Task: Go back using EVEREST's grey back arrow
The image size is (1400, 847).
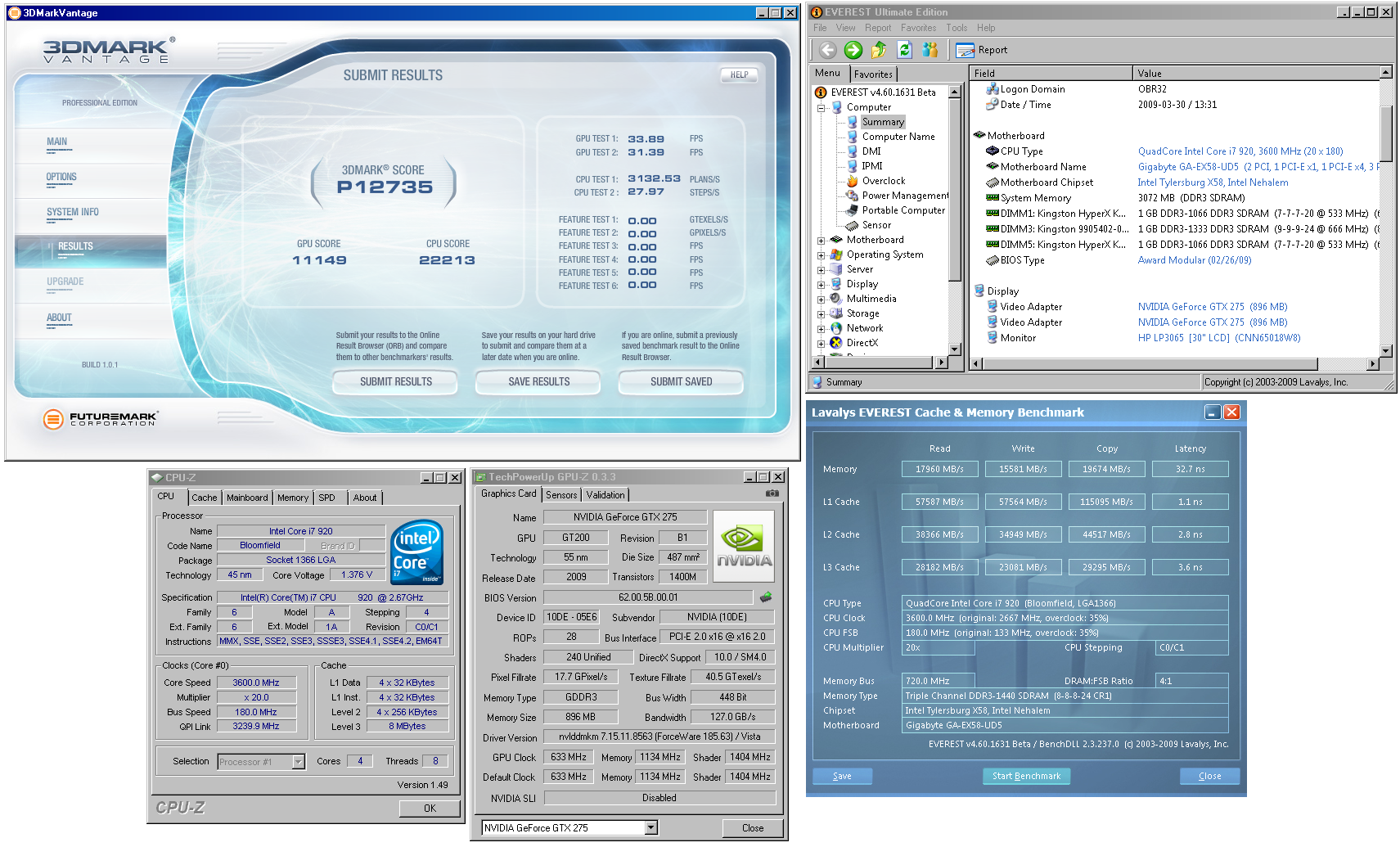Action: [827, 50]
